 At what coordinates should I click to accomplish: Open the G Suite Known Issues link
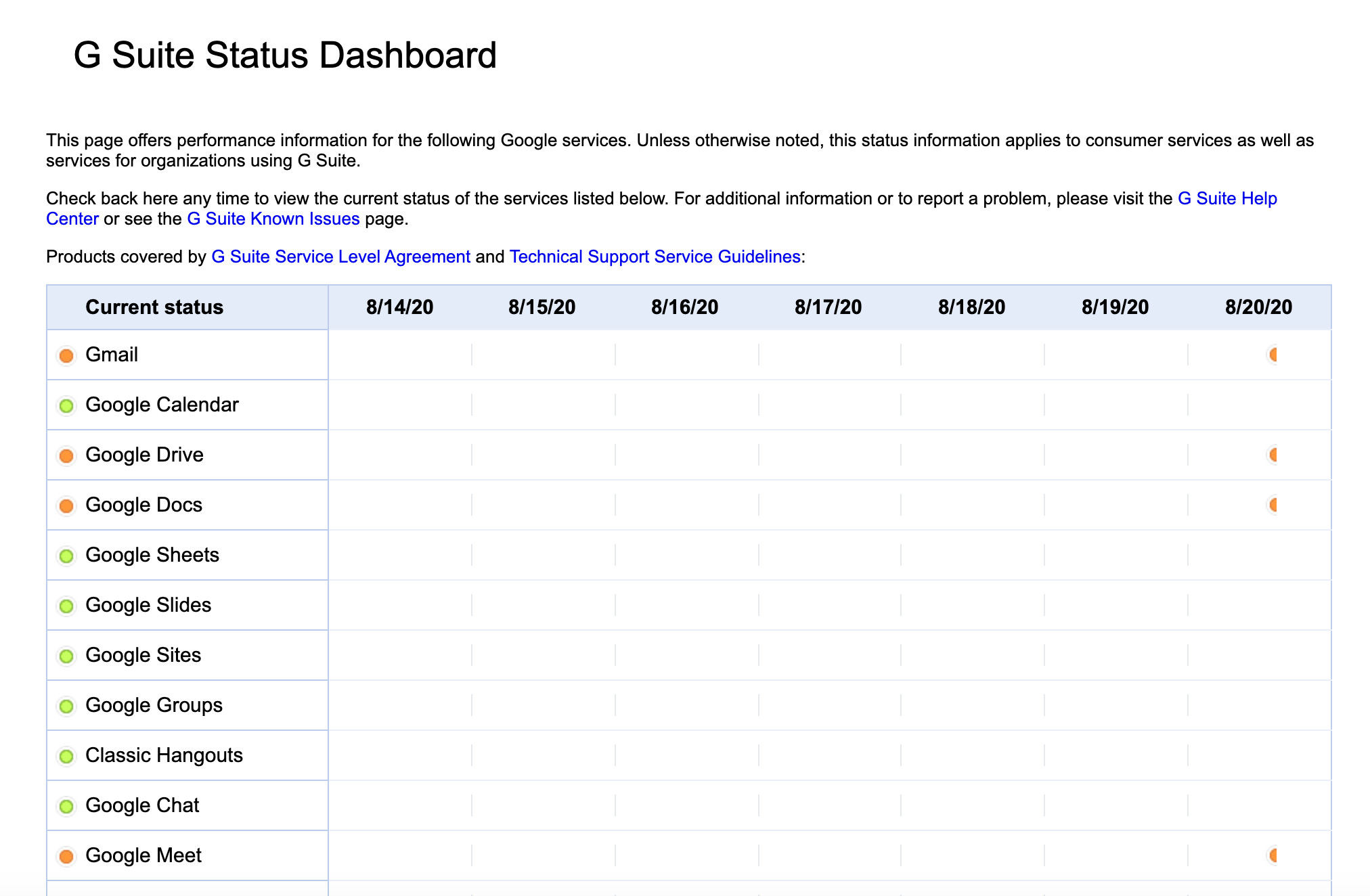(x=273, y=219)
